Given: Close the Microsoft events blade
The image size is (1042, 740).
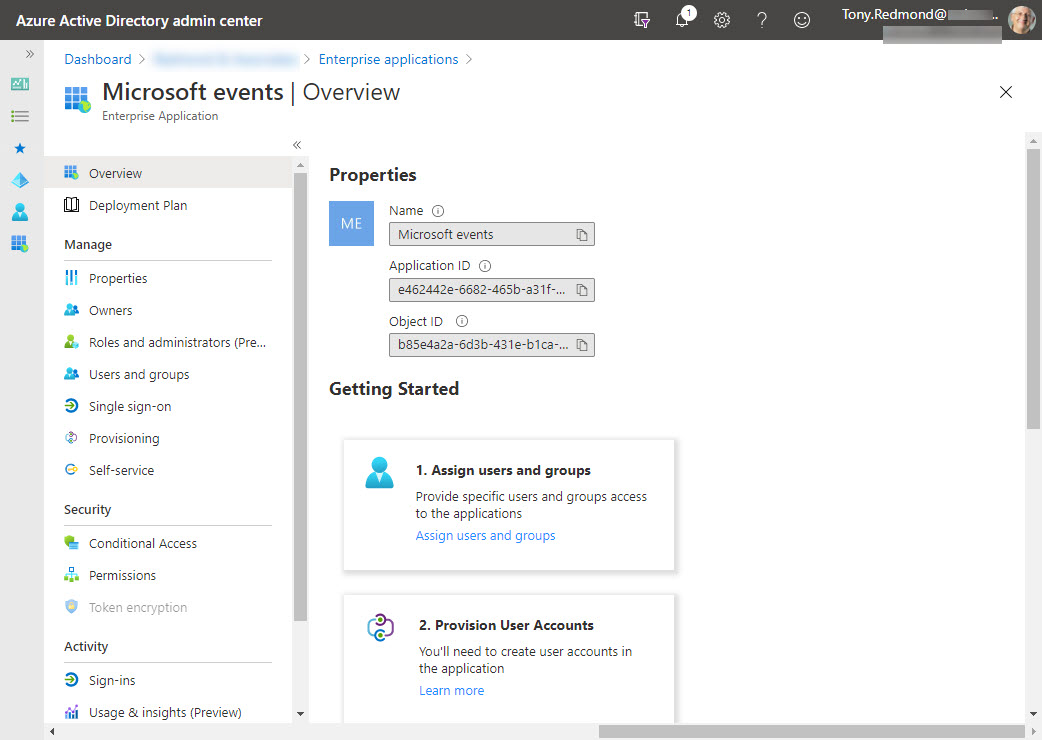Looking at the screenshot, I should point(1005,92).
